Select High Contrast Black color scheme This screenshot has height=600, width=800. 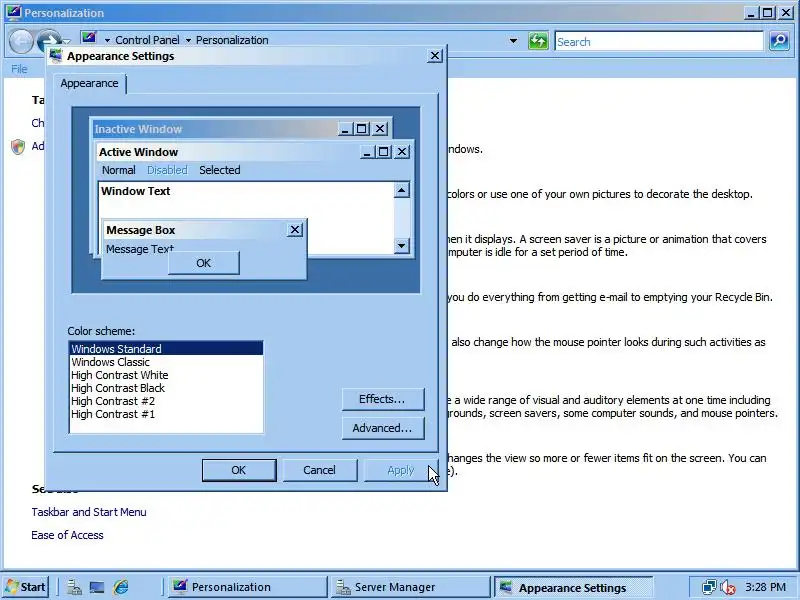(166, 388)
